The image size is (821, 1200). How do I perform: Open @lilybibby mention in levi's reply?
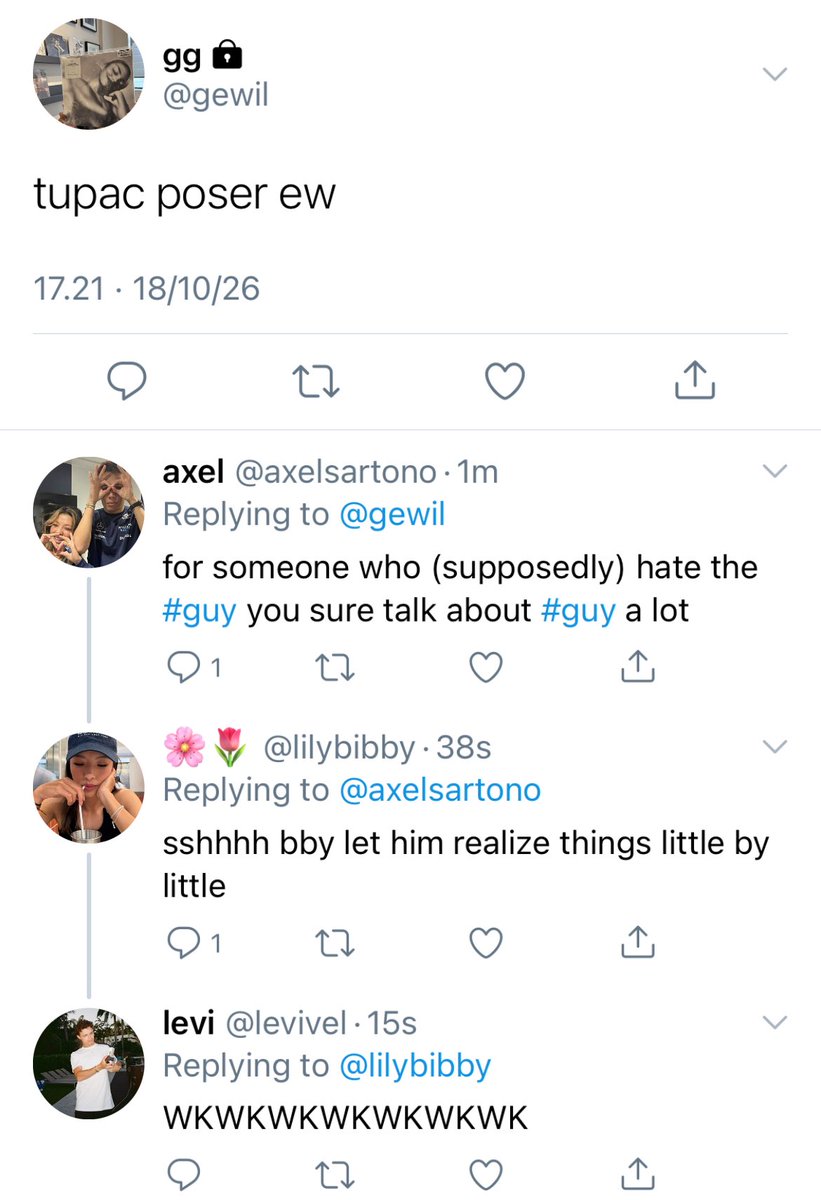pyautogui.click(x=415, y=1066)
